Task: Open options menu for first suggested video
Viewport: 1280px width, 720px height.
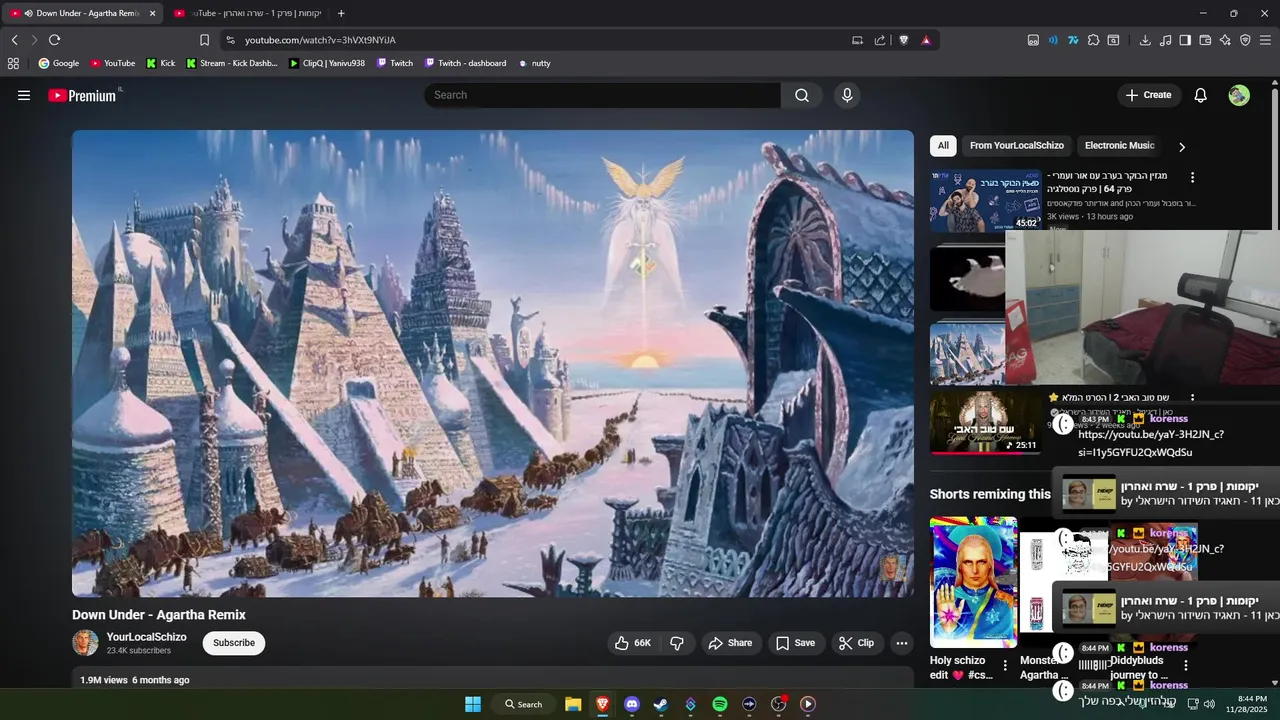Action: coord(1192,177)
